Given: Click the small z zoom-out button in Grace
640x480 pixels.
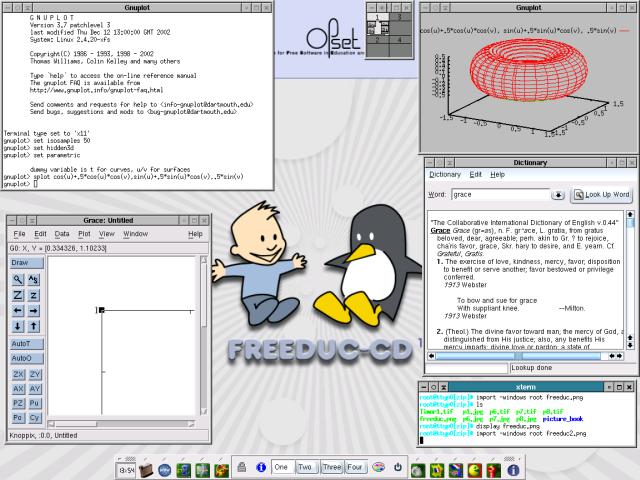Looking at the screenshot, I should pos(33,295).
